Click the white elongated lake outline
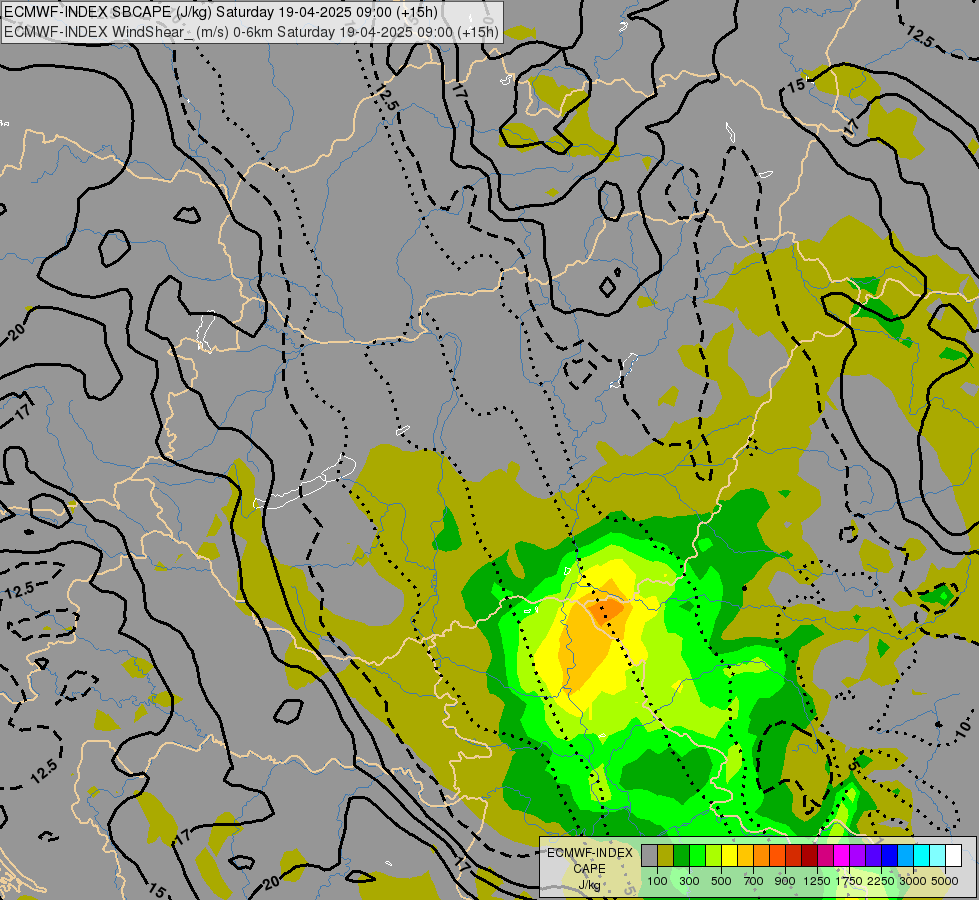Image resolution: width=979 pixels, height=900 pixels. pos(305,483)
